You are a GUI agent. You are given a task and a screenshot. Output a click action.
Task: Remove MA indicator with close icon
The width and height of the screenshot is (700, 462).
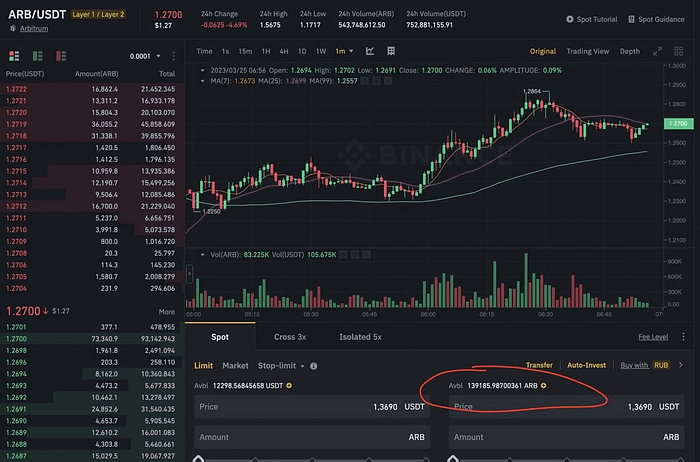click(x=388, y=81)
